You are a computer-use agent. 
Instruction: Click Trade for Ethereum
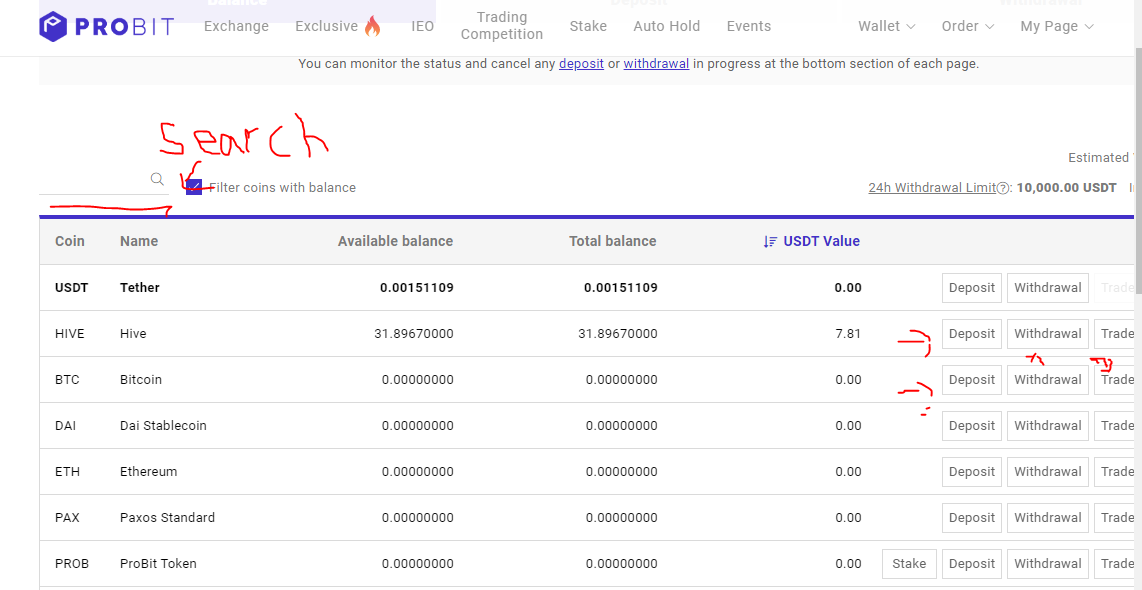point(1115,471)
